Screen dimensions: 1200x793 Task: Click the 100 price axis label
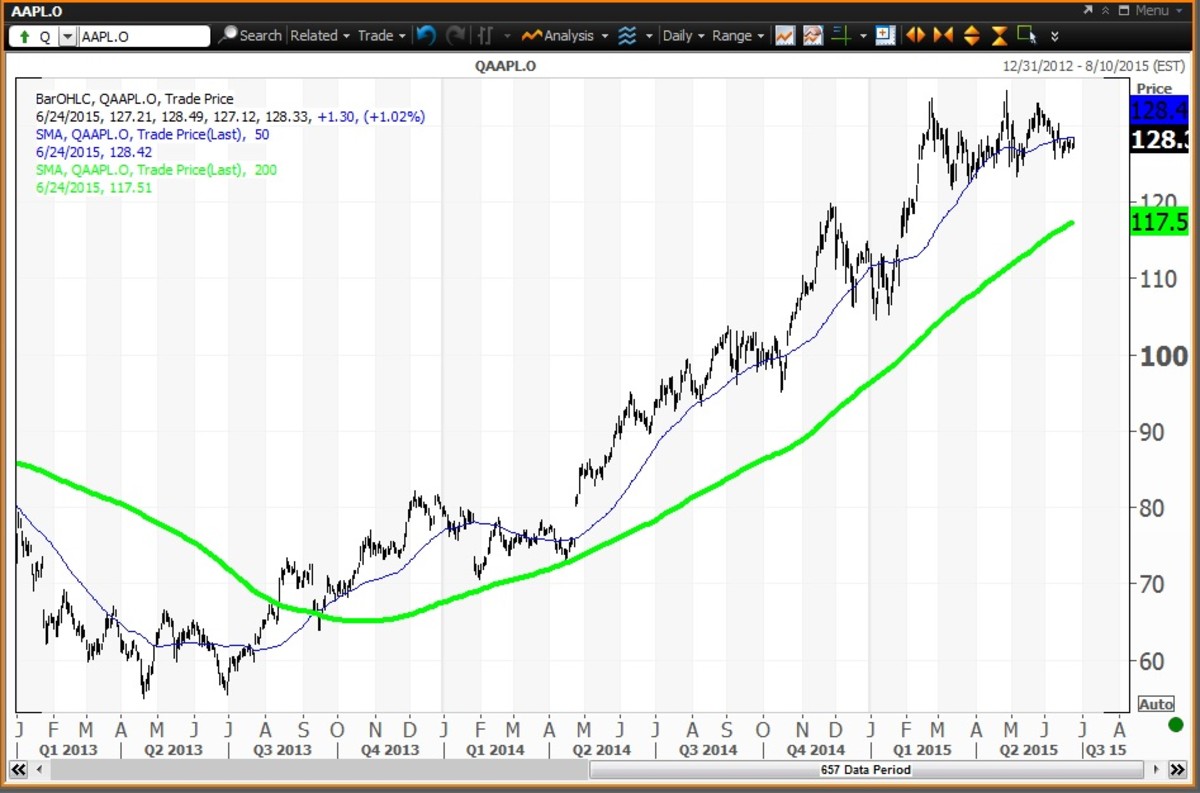[x=1163, y=356]
